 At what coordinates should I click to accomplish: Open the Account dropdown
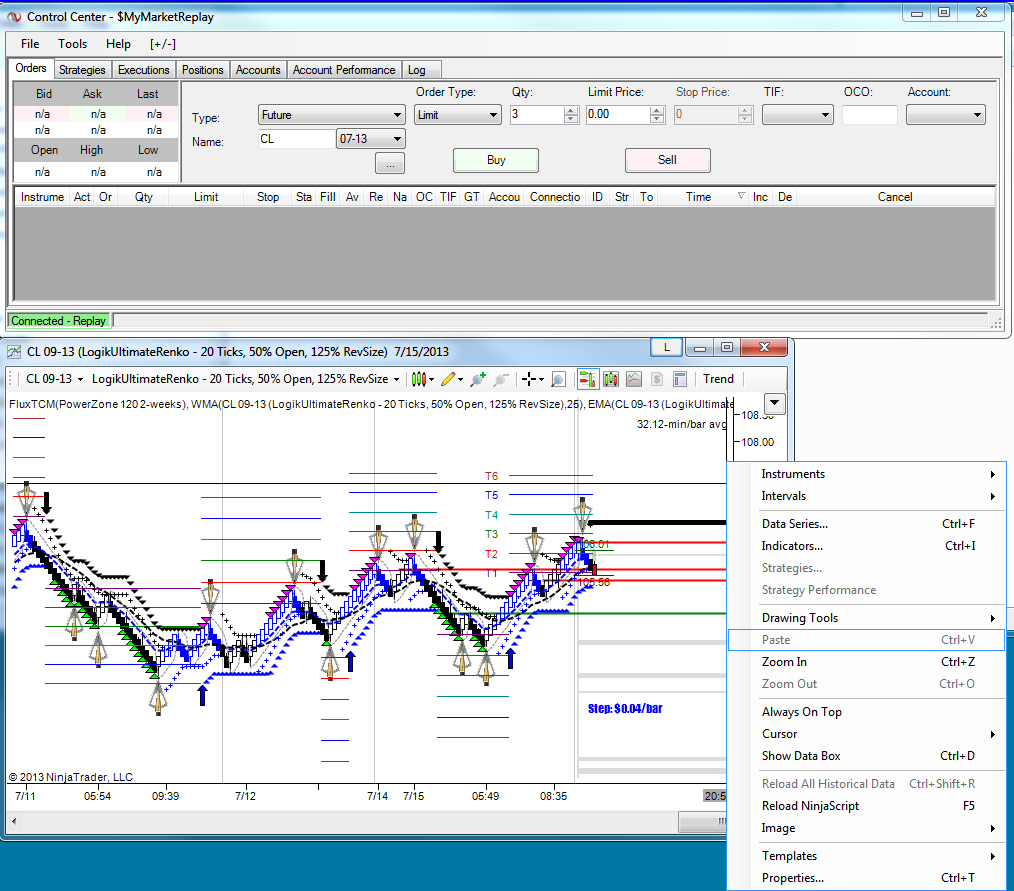pyautogui.click(x=945, y=115)
